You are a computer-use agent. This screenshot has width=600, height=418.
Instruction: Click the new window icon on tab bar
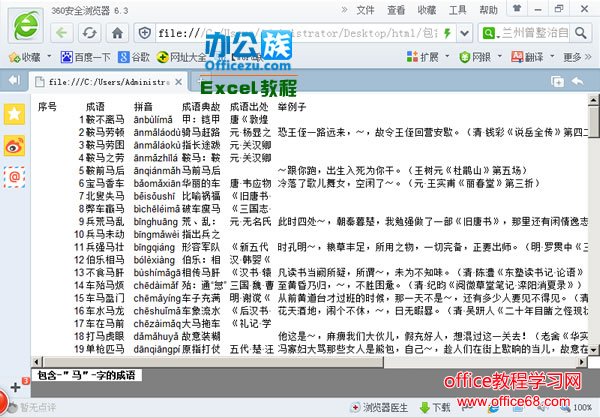[x=557, y=81]
